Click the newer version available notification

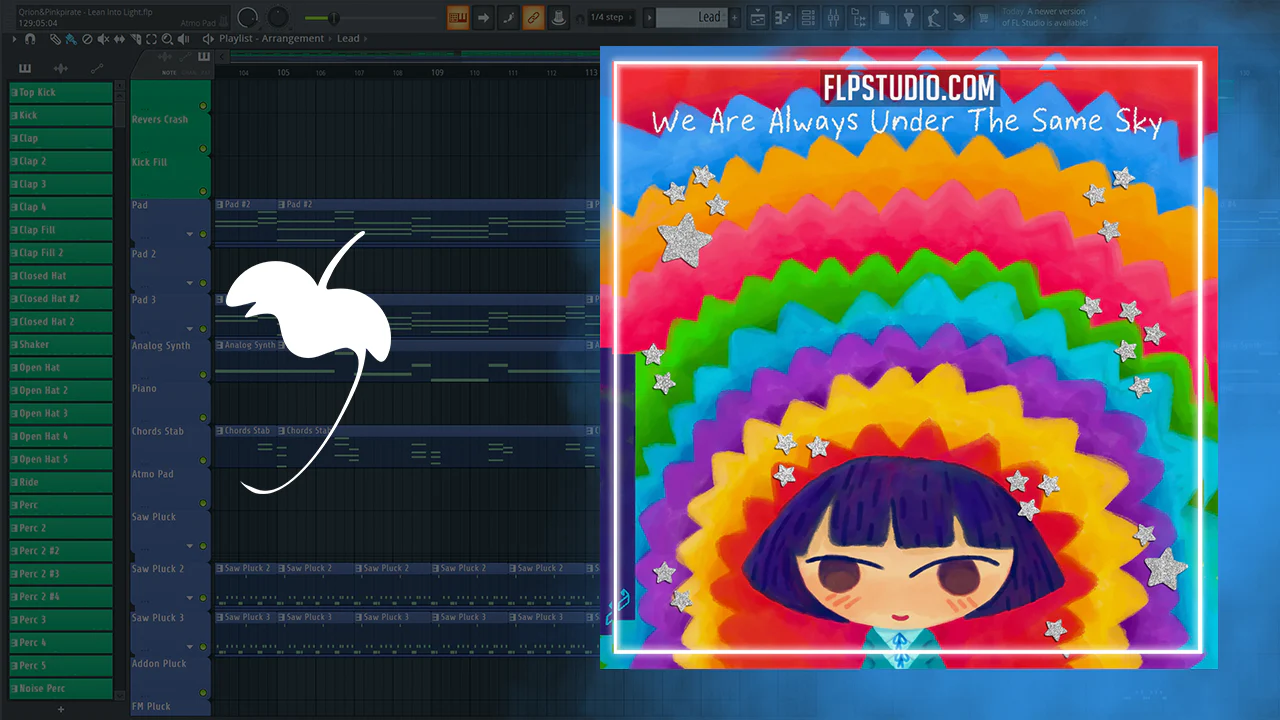(1044, 17)
